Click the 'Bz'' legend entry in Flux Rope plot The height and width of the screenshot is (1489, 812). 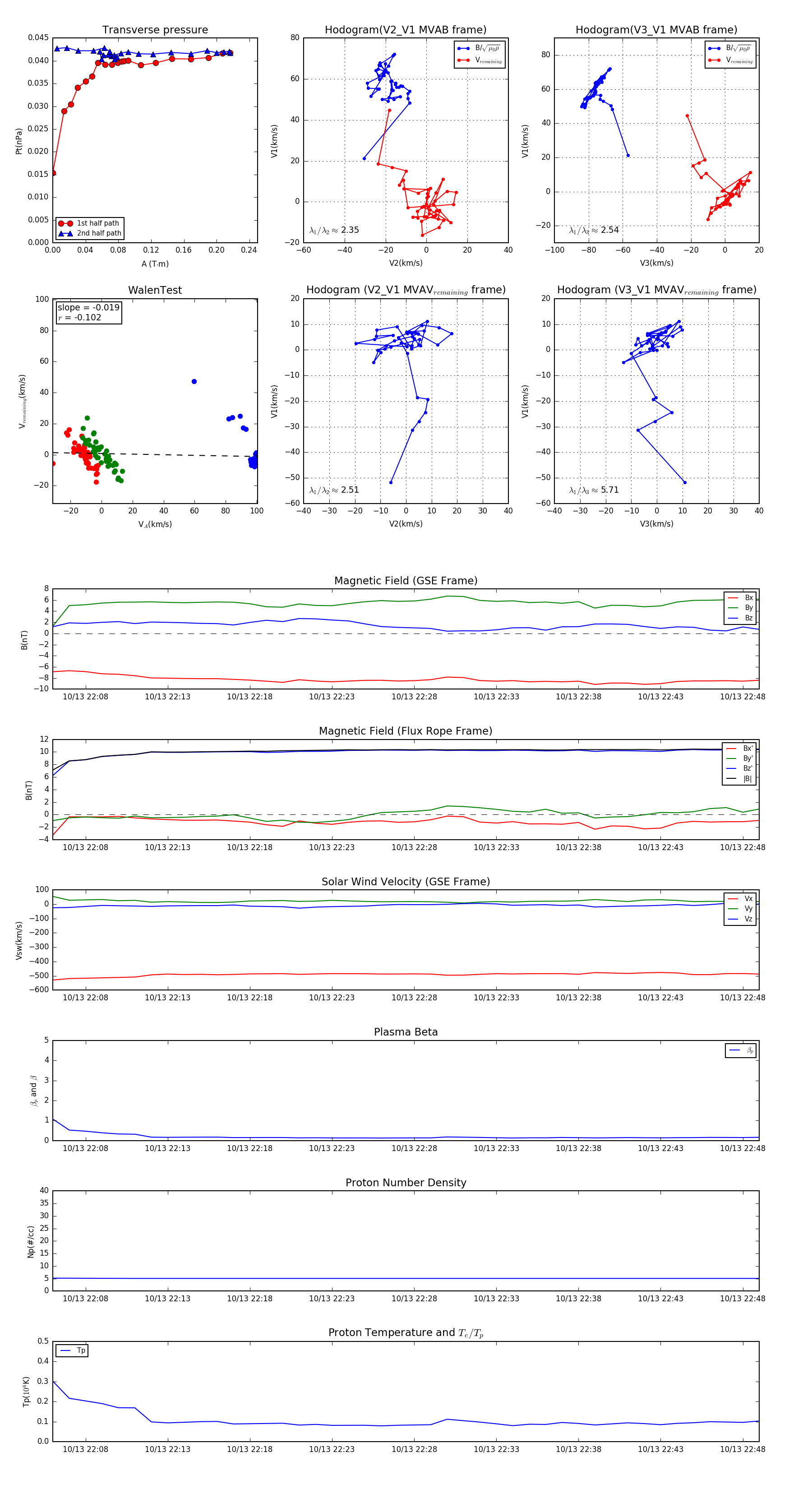tap(739, 768)
